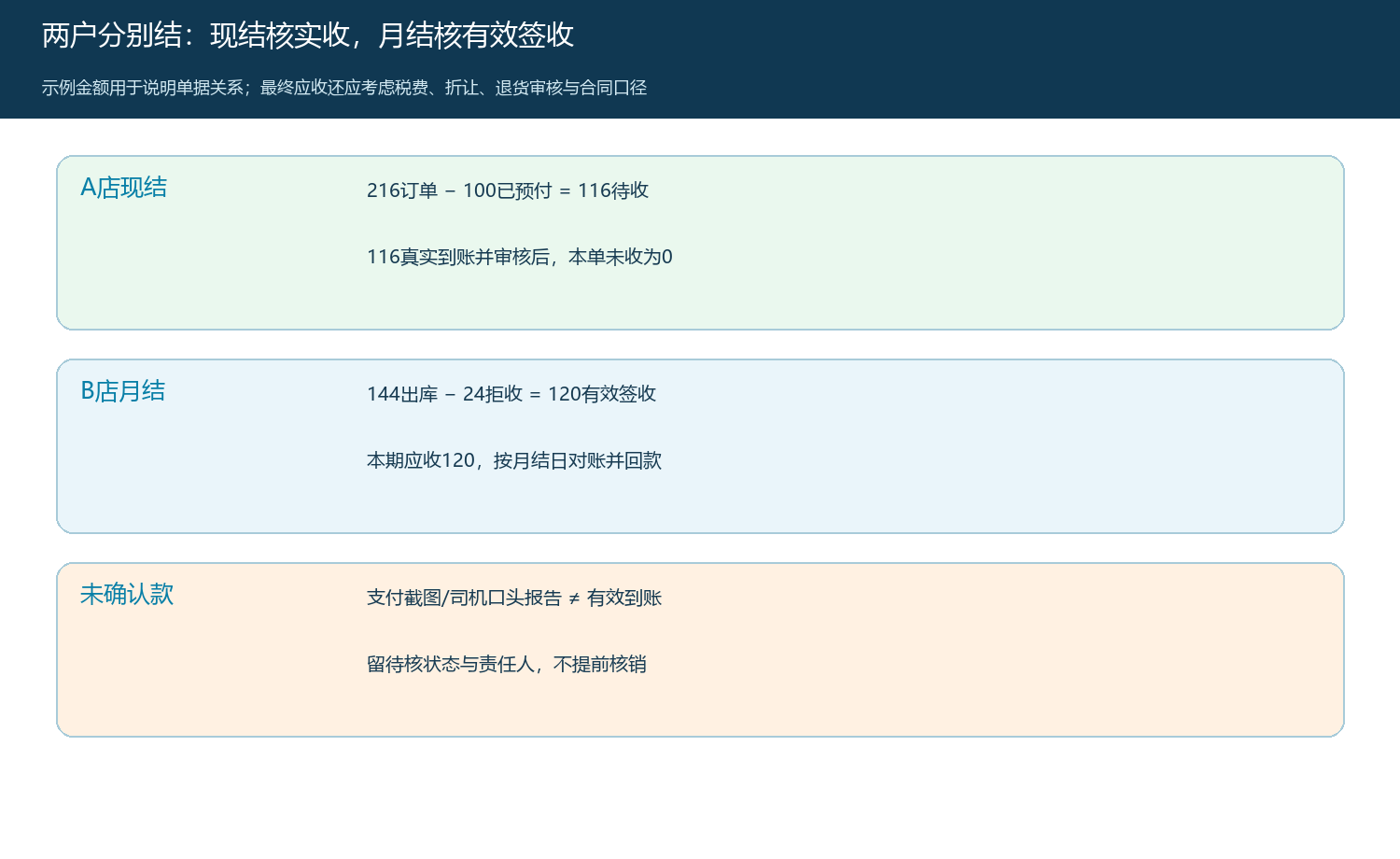
Task: Click the slide title 两户分别结
Action: (308, 35)
